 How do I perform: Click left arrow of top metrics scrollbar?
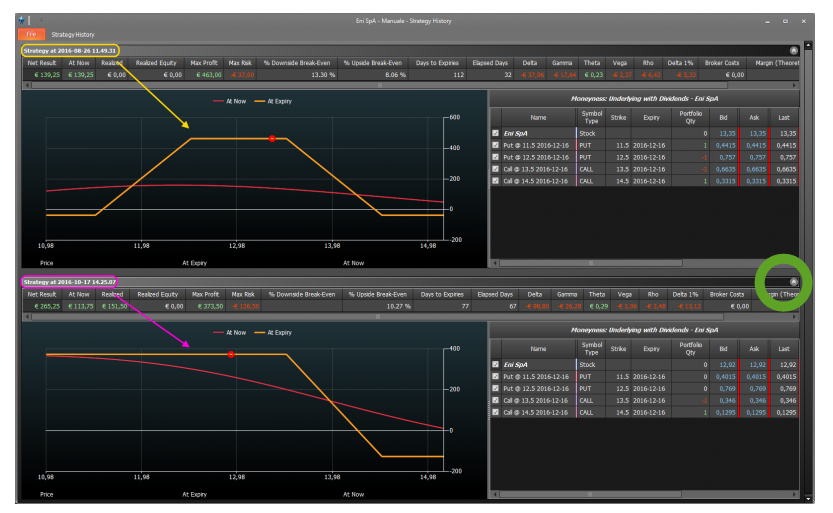click(x=27, y=85)
